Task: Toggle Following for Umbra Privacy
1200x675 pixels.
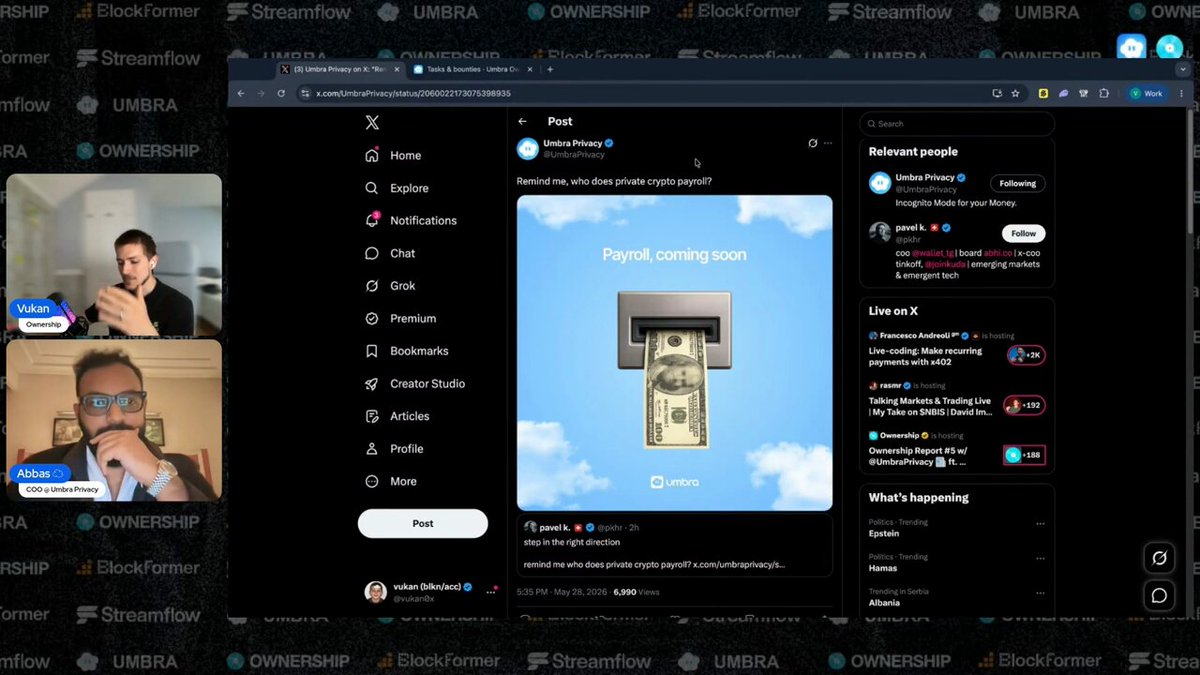Action: pos(1017,183)
